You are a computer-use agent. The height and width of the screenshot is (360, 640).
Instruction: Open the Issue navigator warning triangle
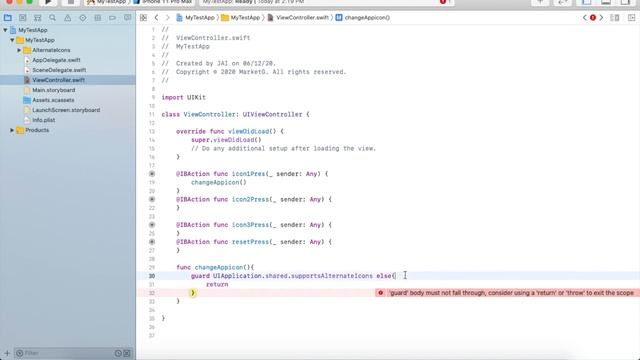tap(68, 18)
